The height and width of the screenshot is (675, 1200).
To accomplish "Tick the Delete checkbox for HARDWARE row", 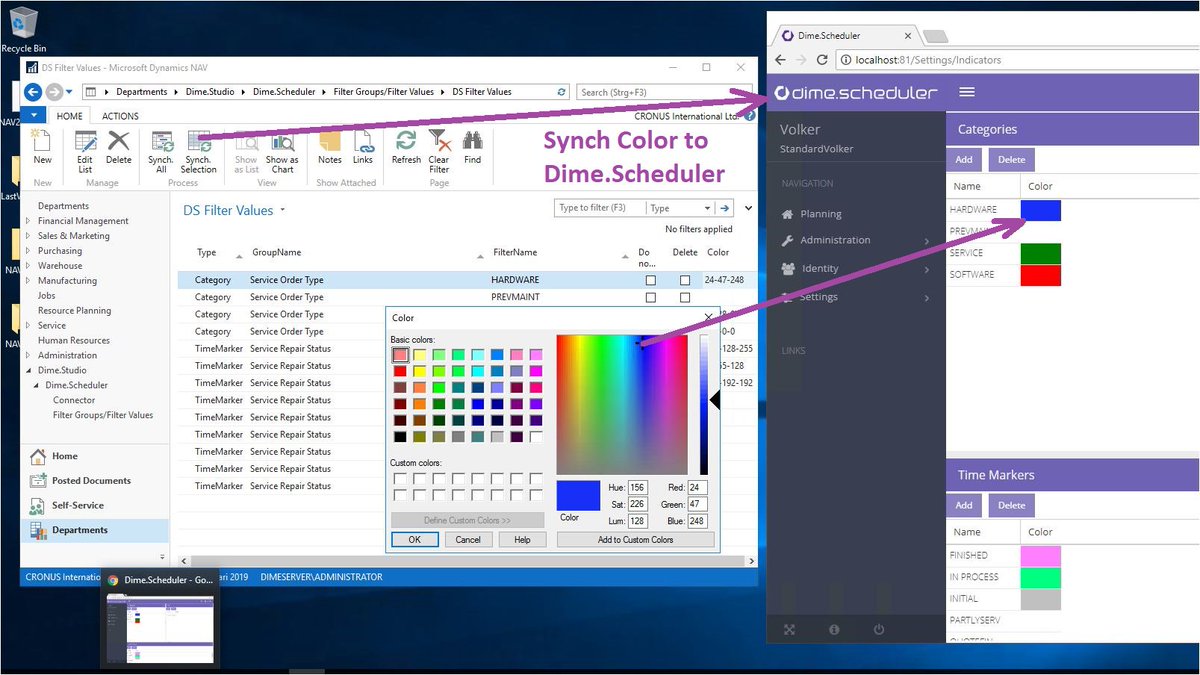I will click(685, 280).
